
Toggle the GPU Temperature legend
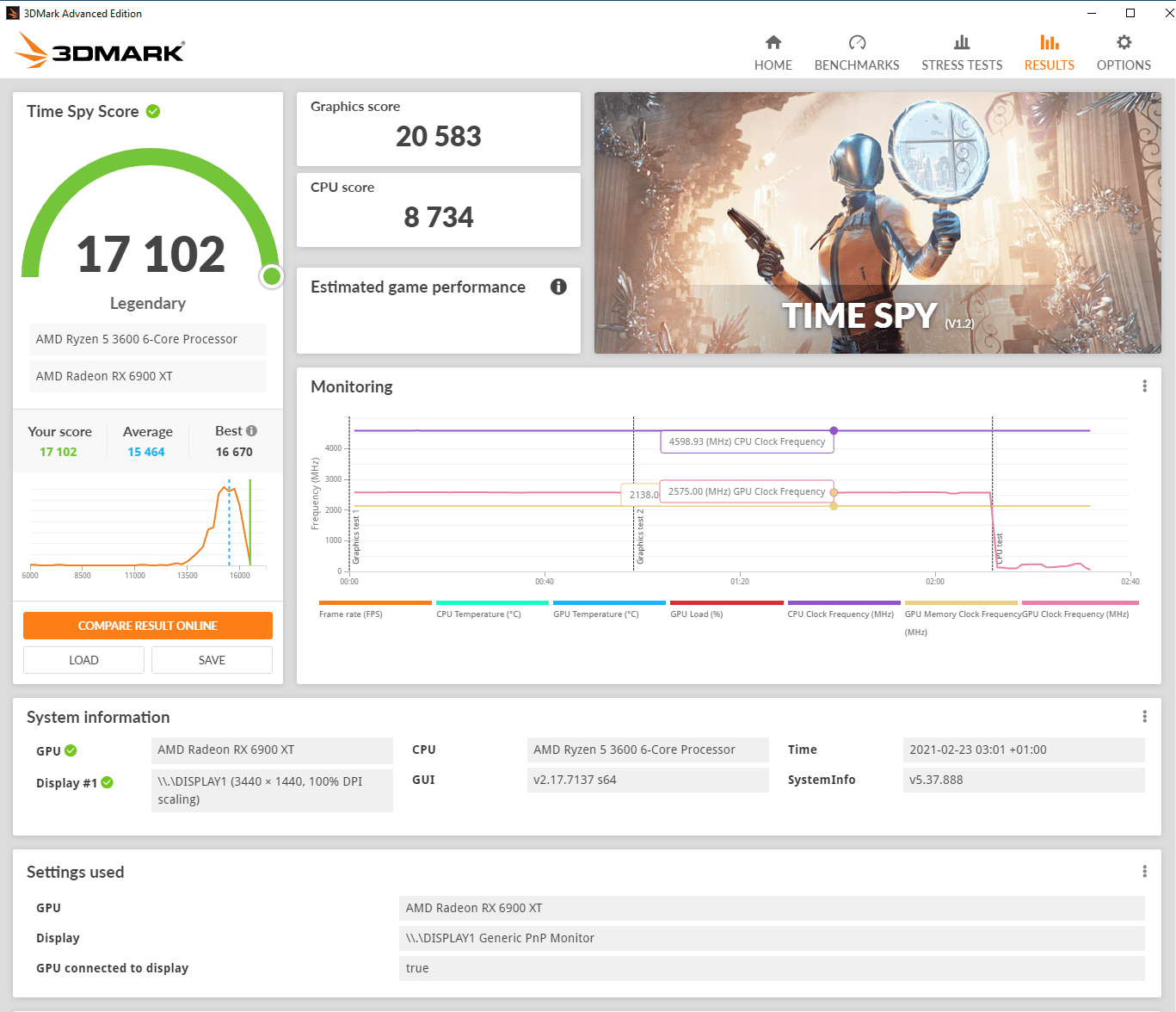[609, 609]
